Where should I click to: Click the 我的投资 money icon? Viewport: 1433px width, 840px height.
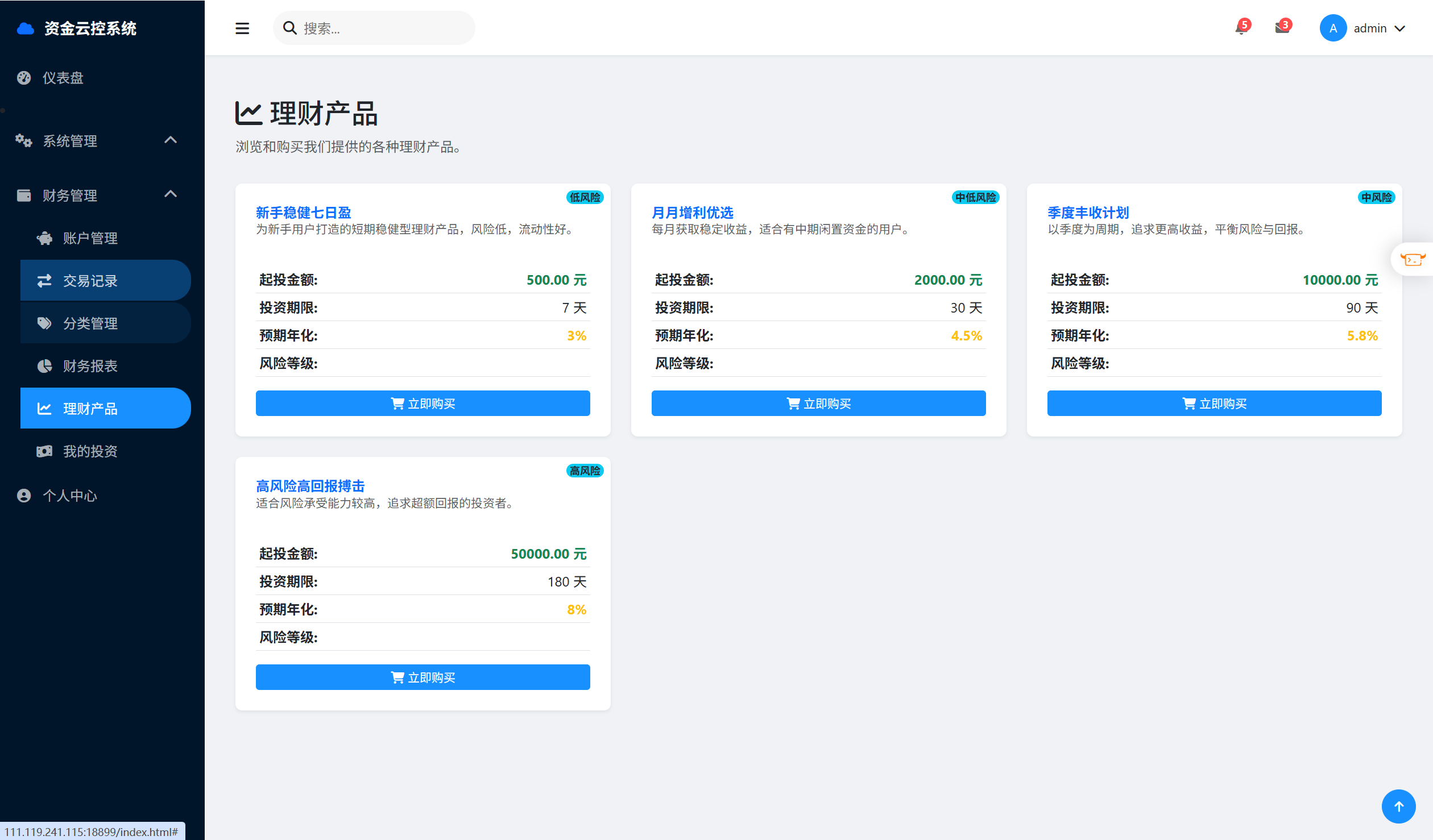click(44, 451)
